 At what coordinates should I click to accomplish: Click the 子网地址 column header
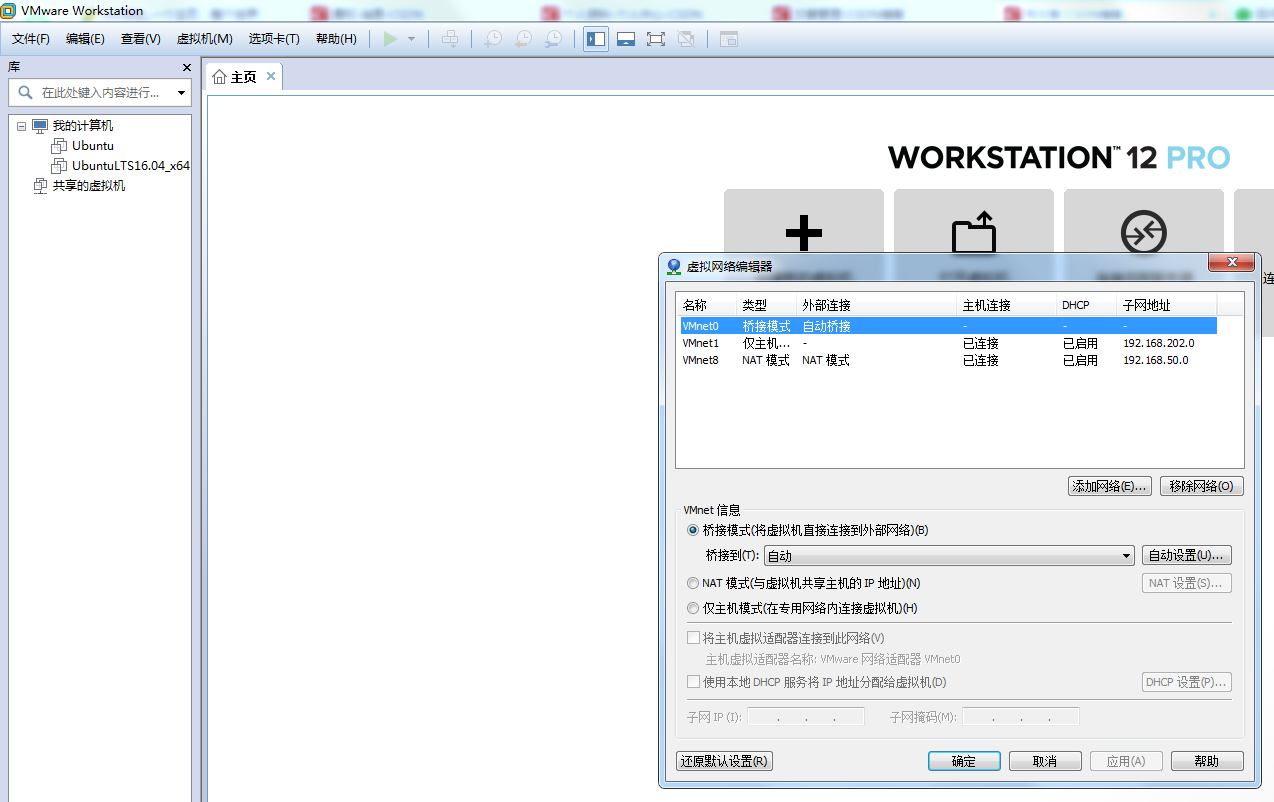pos(1167,305)
